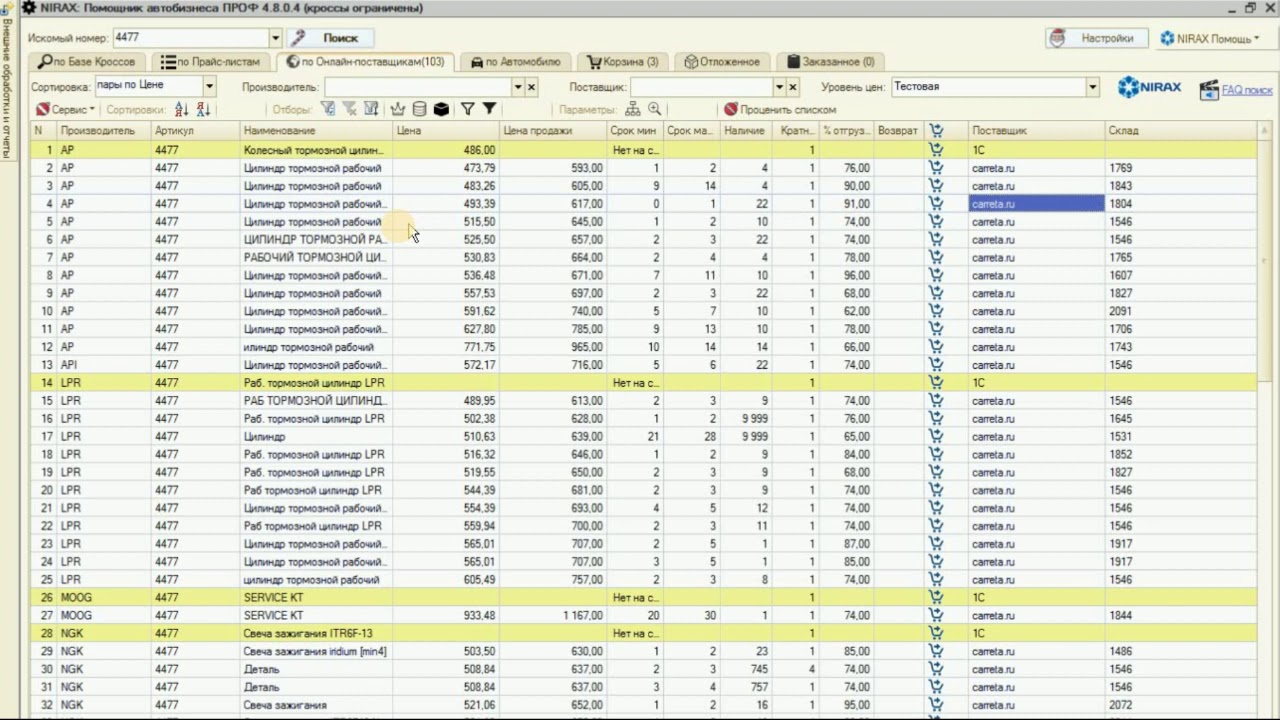Select the highlighted carreta.ru cell in row 4
1280x720 pixels.
click(x=1036, y=203)
